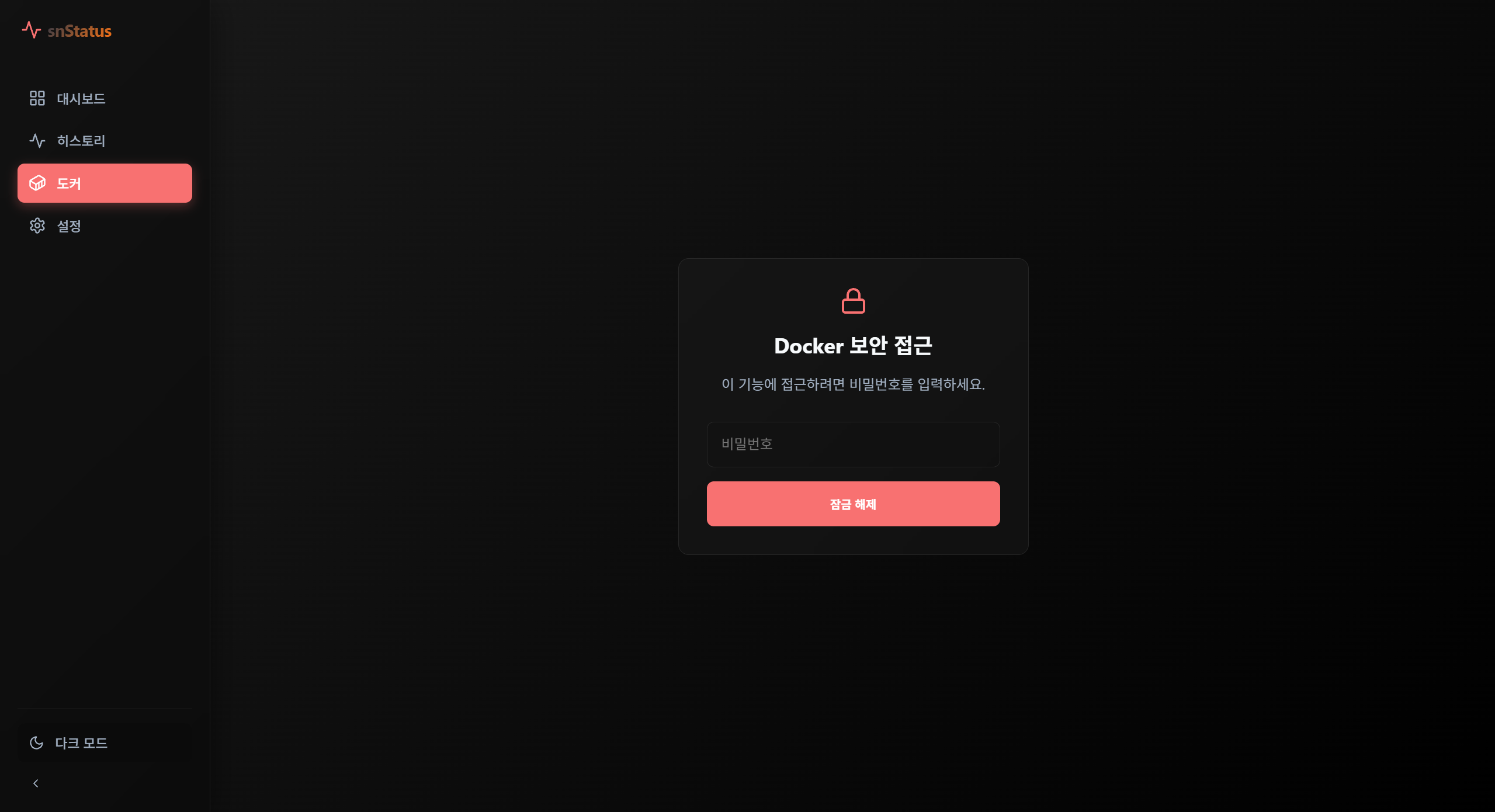Click the dashboard grid icon
Image resolution: width=1495 pixels, height=812 pixels.
click(x=37, y=98)
